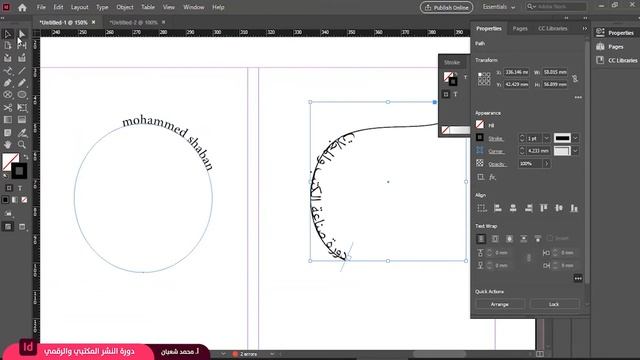Switch to the Pages panel tab
Image resolution: width=640 pixels, height=360 pixels.
click(520, 29)
